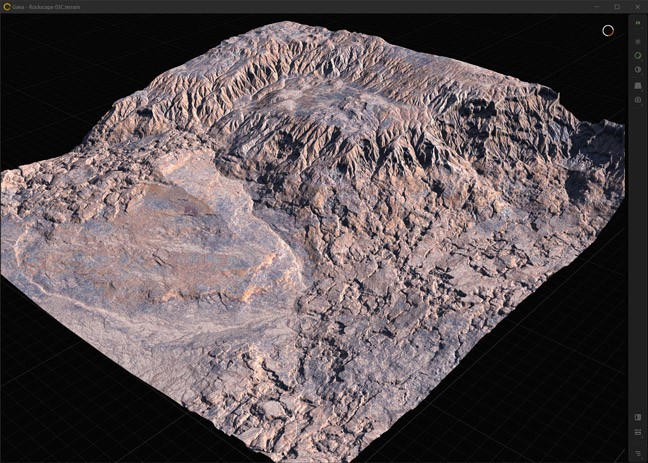Viewport: 648px width, 463px height.
Task: Open the viewport display settings icon
Action: coord(638,41)
